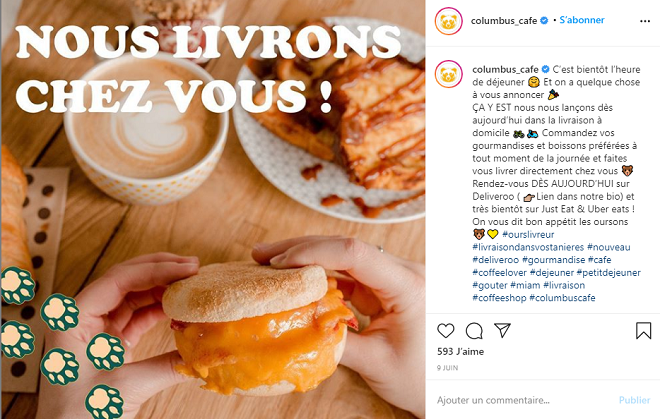This screenshot has width=660, height=419.
Task: Open the #coffeelover hashtag
Action: (499, 272)
